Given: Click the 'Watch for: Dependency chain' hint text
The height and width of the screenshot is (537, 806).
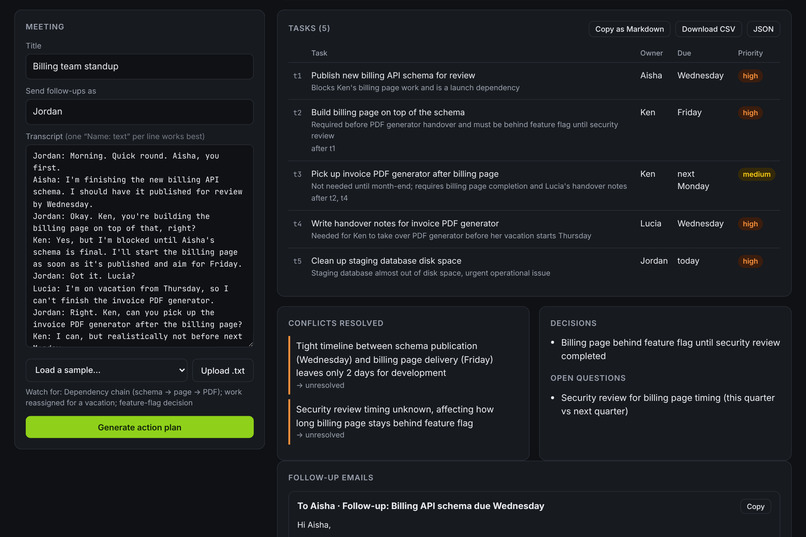Looking at the screenshot, I should pos(134,397).
